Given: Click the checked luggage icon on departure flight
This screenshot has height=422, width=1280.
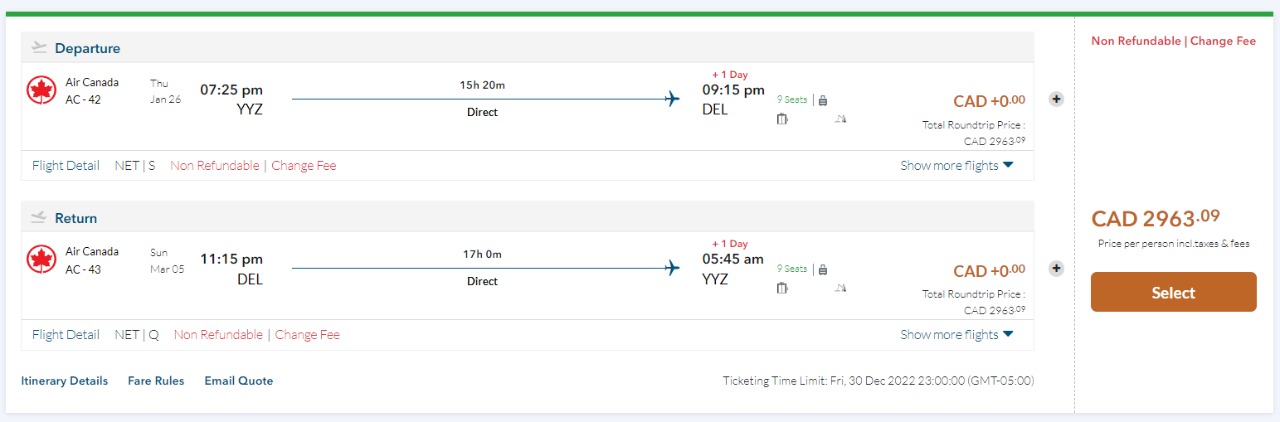Looking at the screenshot, I should (x=782, y=119).
